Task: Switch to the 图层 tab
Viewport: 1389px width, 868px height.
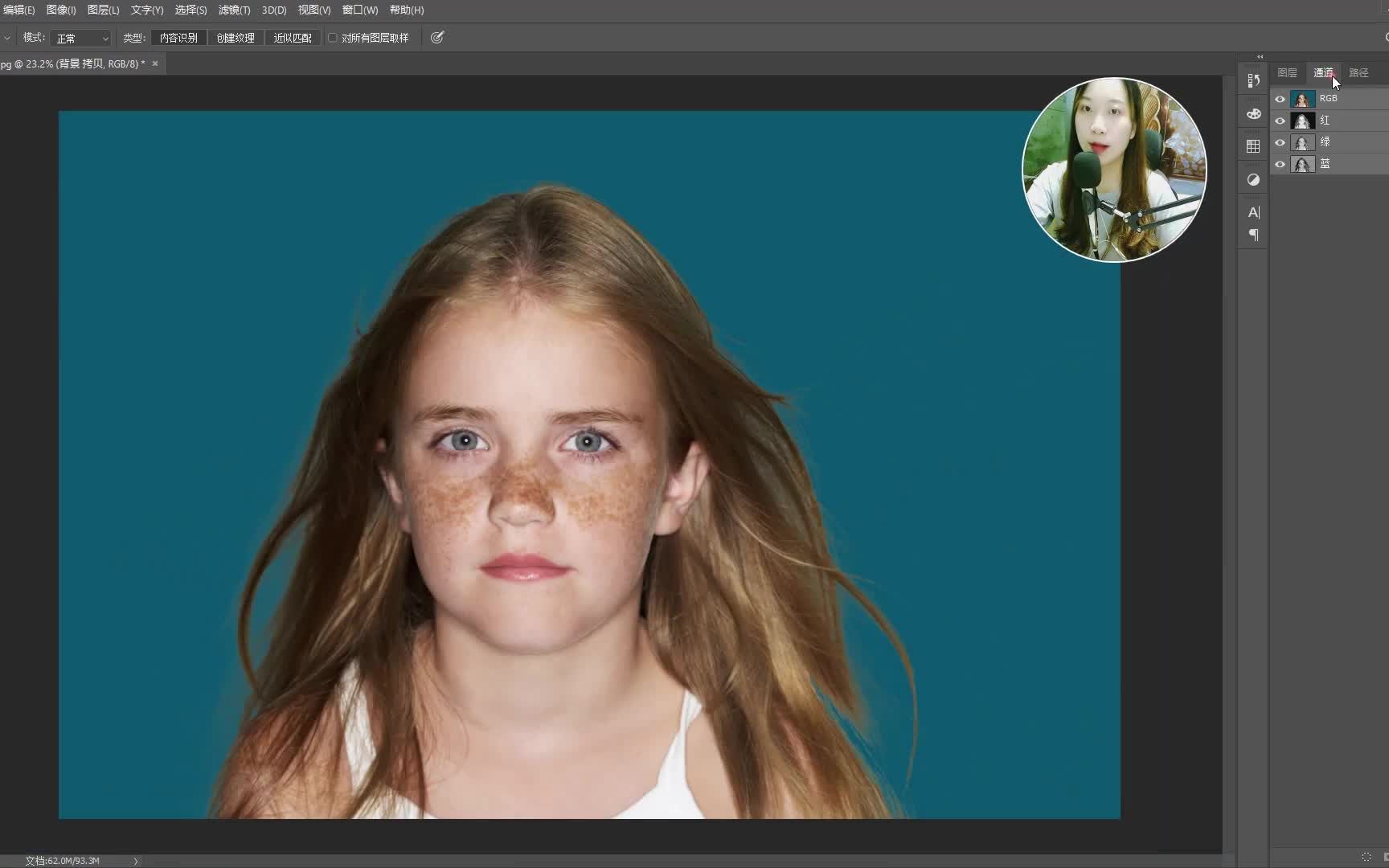Action: 1287,73
